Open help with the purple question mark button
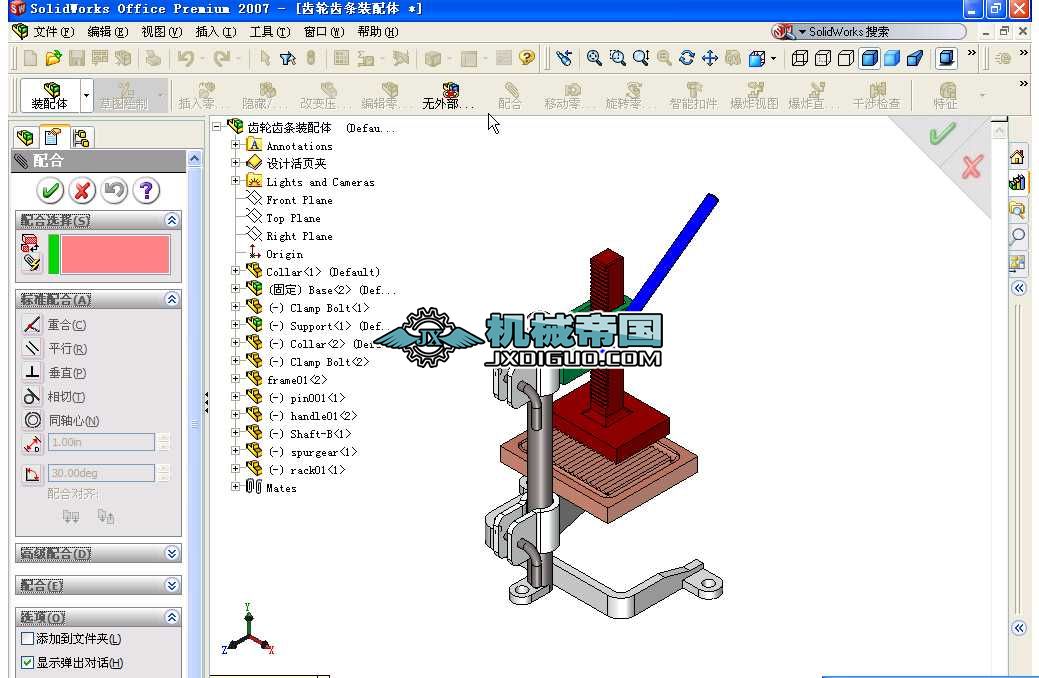This screenshot has width=1039, height=678. click(146, 191)
